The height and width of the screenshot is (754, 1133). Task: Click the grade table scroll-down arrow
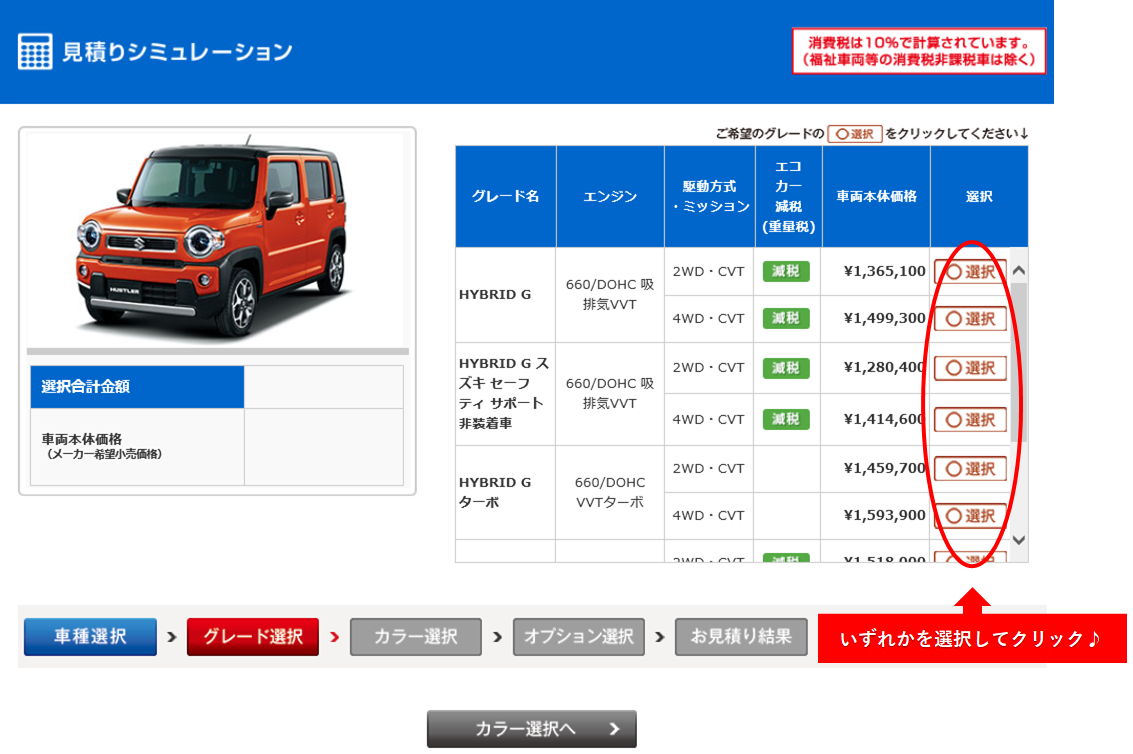1019,540
